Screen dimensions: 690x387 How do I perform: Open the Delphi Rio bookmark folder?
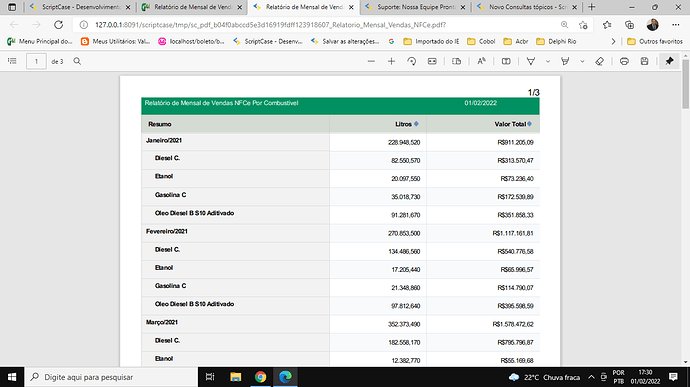(x=556, y=41)
